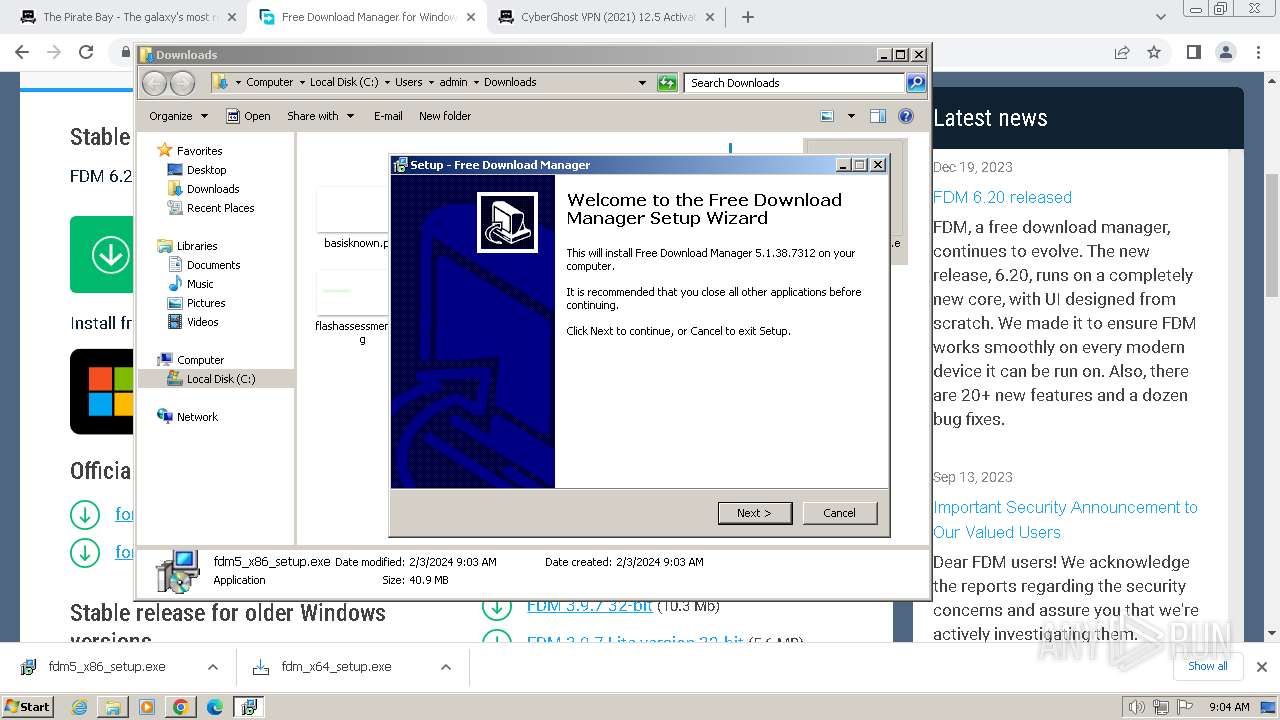Open the Videos library
This screenshot has height=720, width=1280.
[202, 322]
